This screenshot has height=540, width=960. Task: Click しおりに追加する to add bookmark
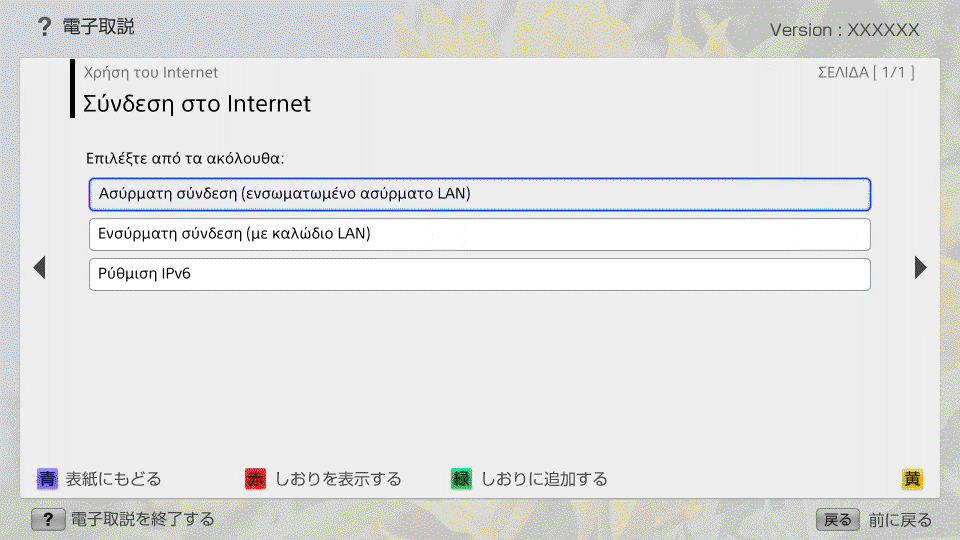coord(544,479)
